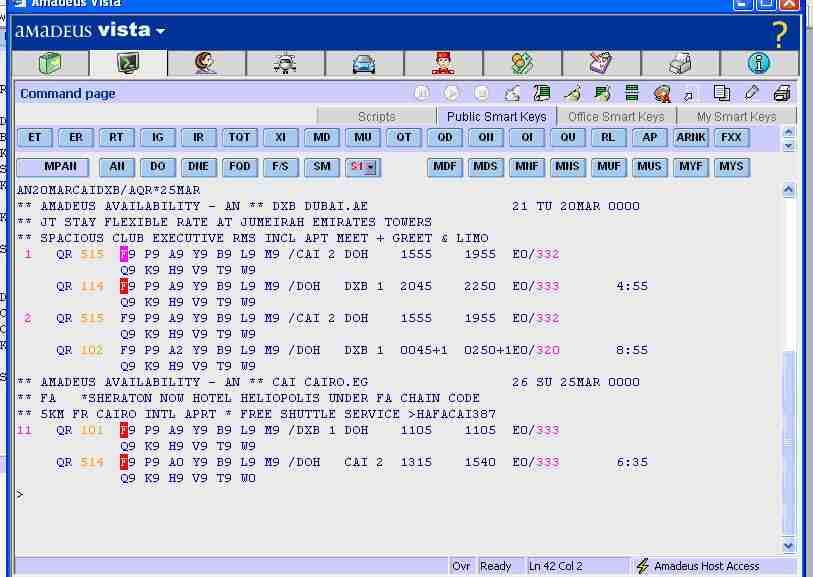Click the MPAN smart key
Screen dimensions: 813x577
click(53, 167)
